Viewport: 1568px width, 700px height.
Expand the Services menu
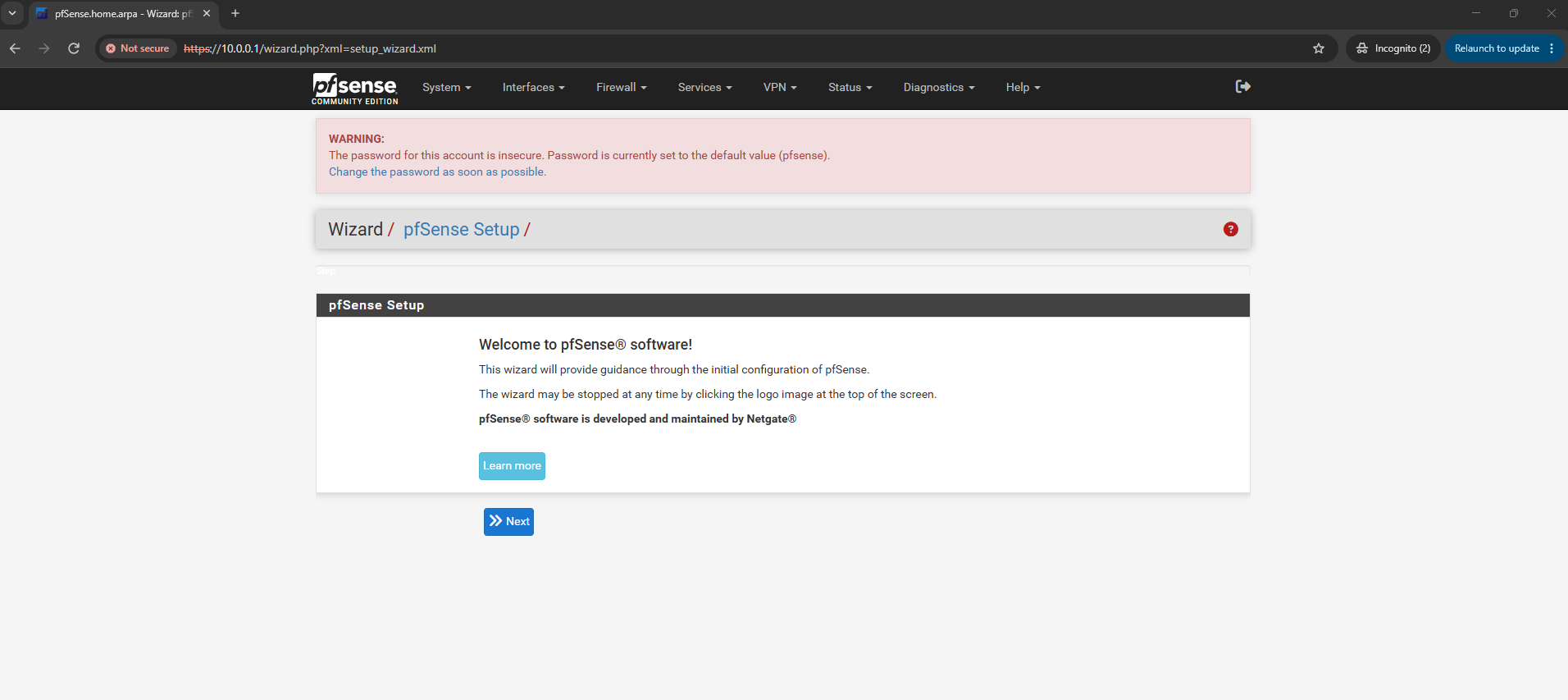[x=705, y=87]
